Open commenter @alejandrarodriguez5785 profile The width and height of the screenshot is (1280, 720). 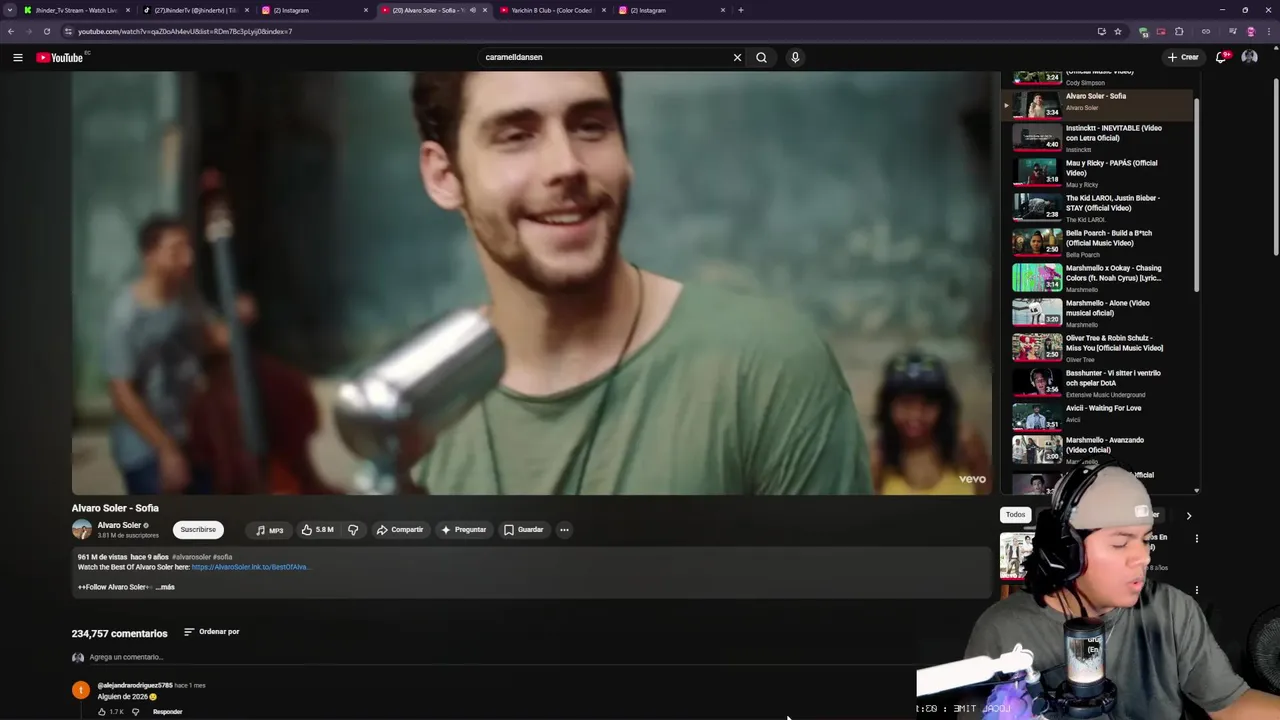tap(135, 686)
